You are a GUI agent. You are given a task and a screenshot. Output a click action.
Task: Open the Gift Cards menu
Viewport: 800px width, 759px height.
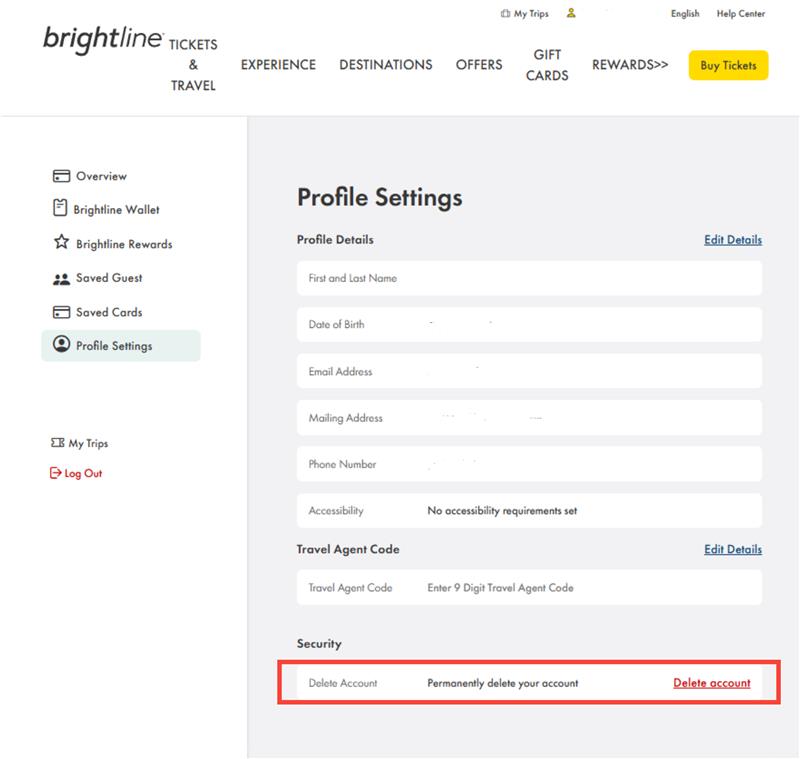coord(546,64)
